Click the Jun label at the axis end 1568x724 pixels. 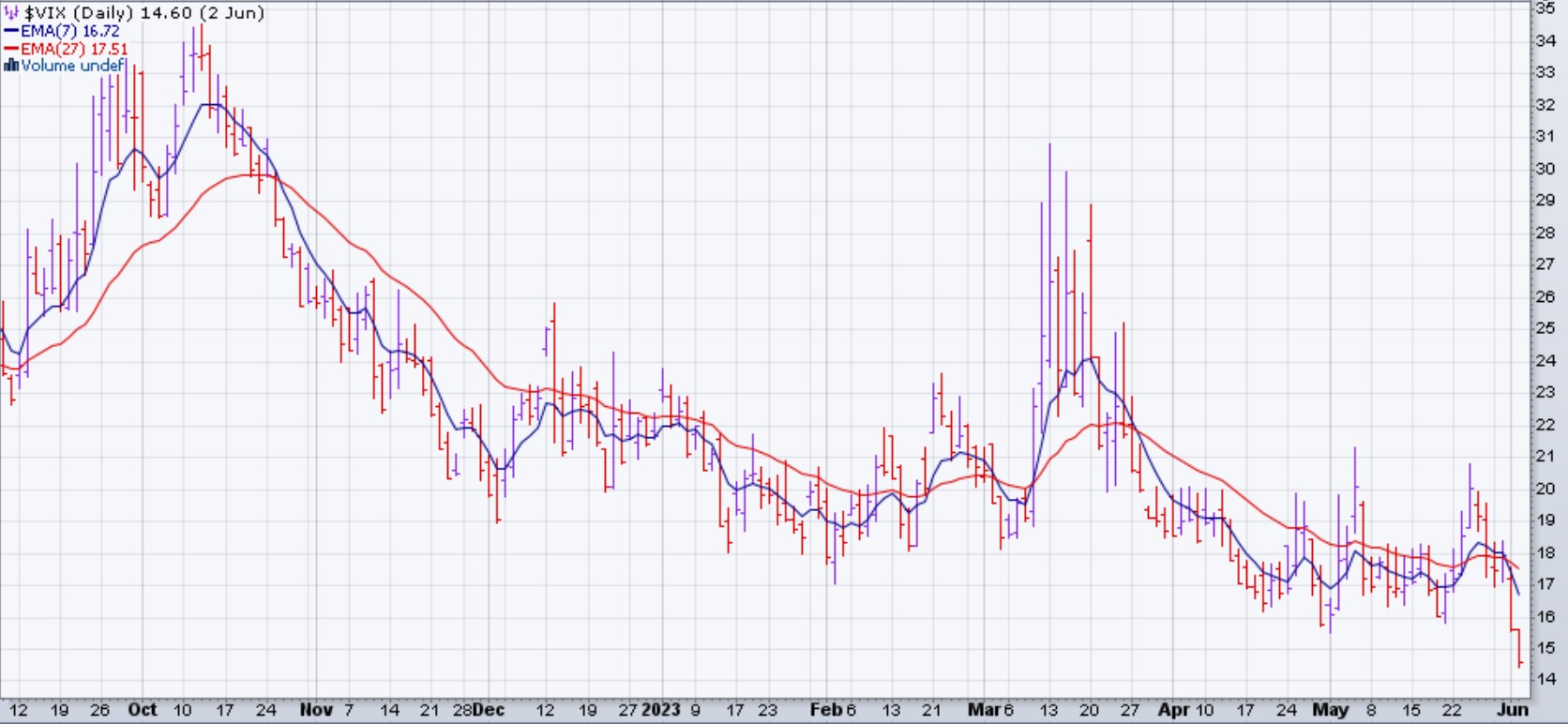(1512, 710)
